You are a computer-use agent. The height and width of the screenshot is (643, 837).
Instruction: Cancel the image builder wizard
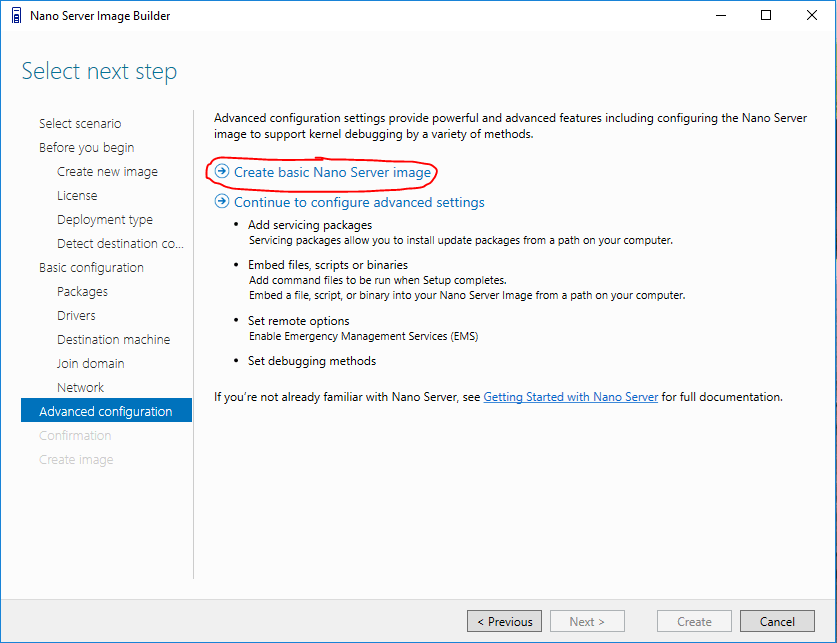[x=777, y=621]
